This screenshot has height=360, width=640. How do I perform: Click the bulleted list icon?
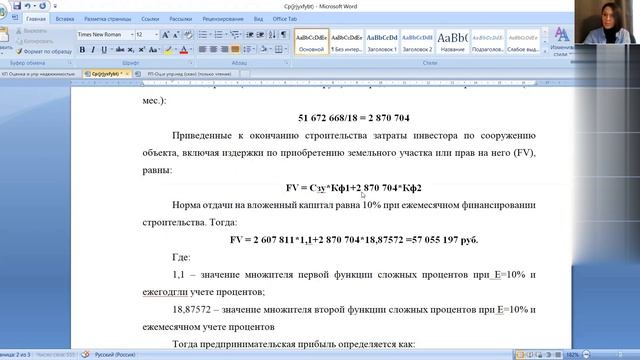[x=202, y=35]
